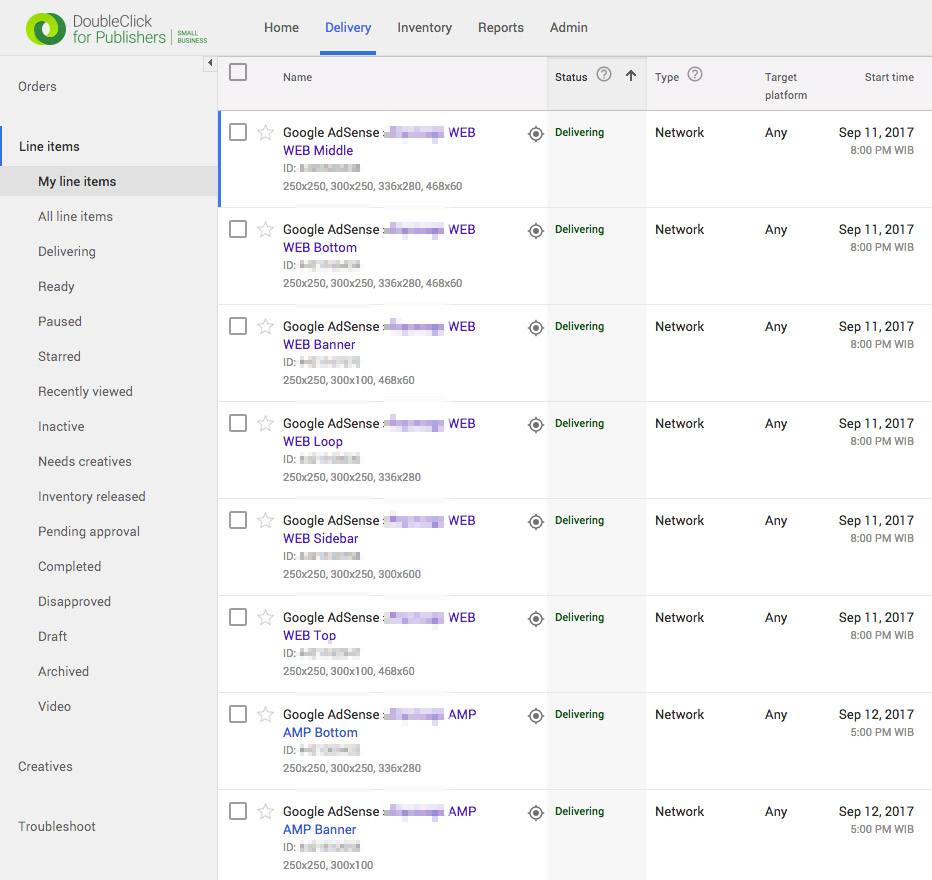Click targeting icon for WEB Loop row
Screen dimensions: 932x880
536,424
